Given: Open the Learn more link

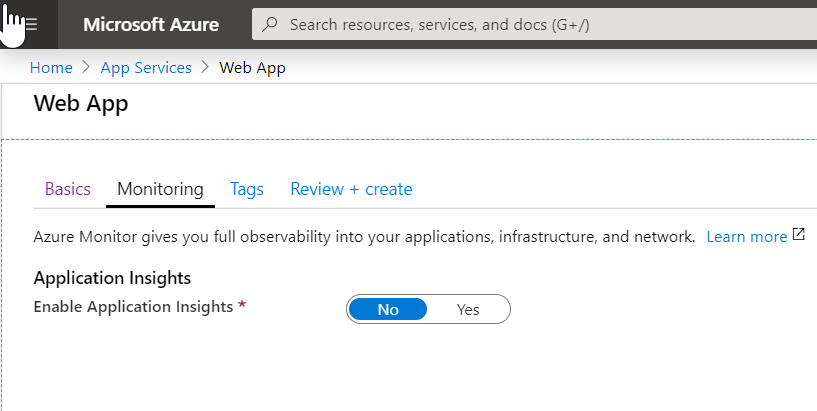Looking at the screenshot, I should click(x=746, y=237).
